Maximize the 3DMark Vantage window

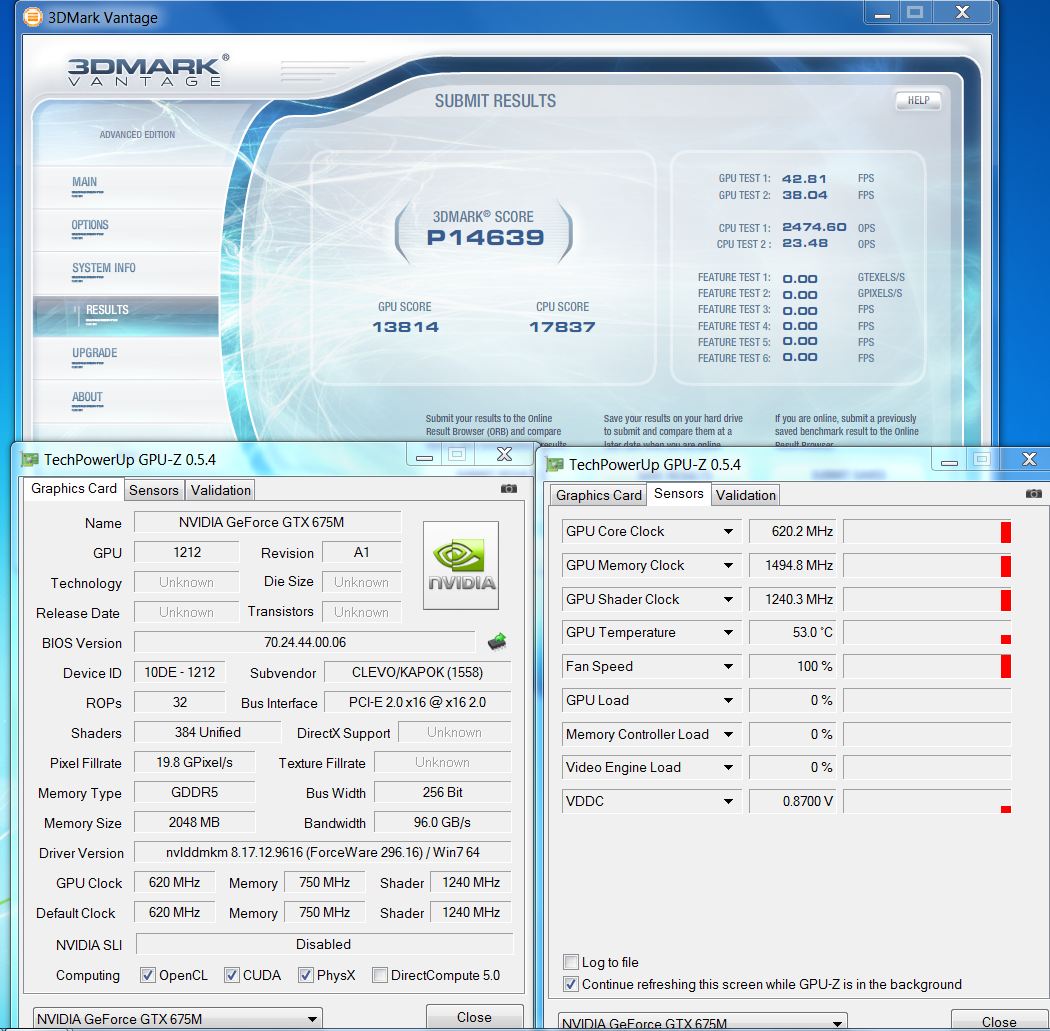[915, 13]
